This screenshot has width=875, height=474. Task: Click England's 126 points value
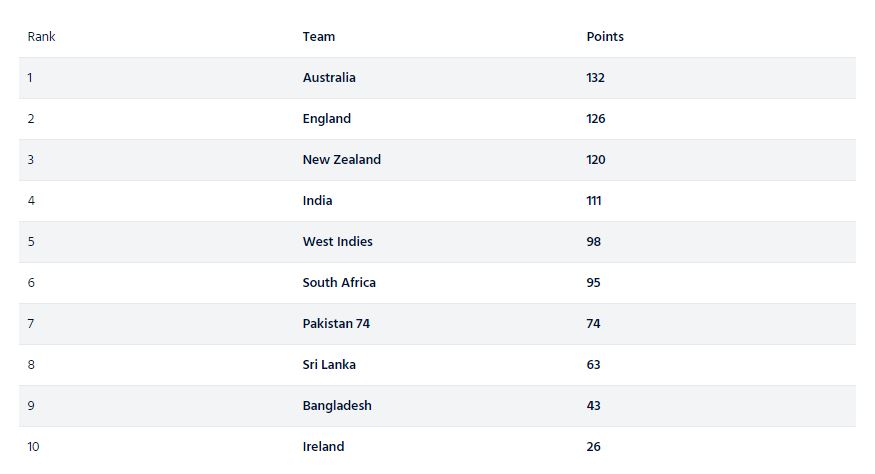click(595, 119)
